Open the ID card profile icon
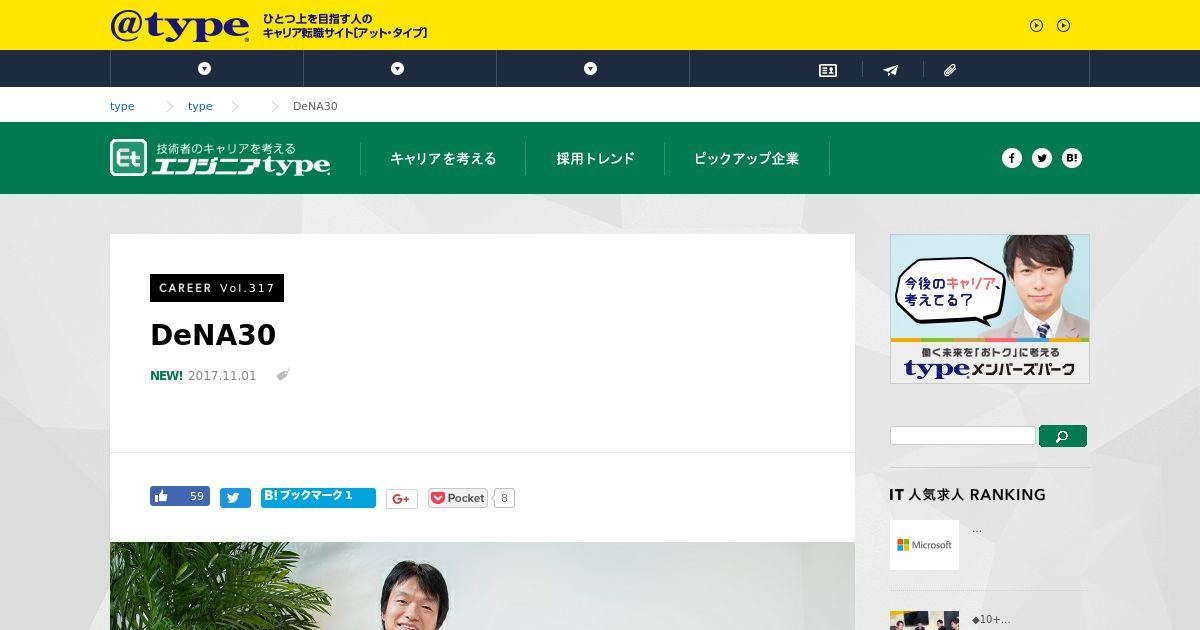Viewport: 1200px width, 630px height. (x=828, y=70)
